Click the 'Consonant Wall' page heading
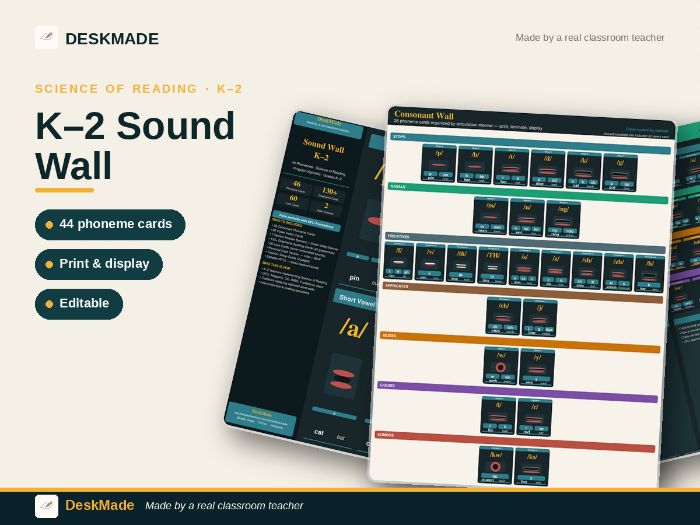 click(x=424, y=115)
